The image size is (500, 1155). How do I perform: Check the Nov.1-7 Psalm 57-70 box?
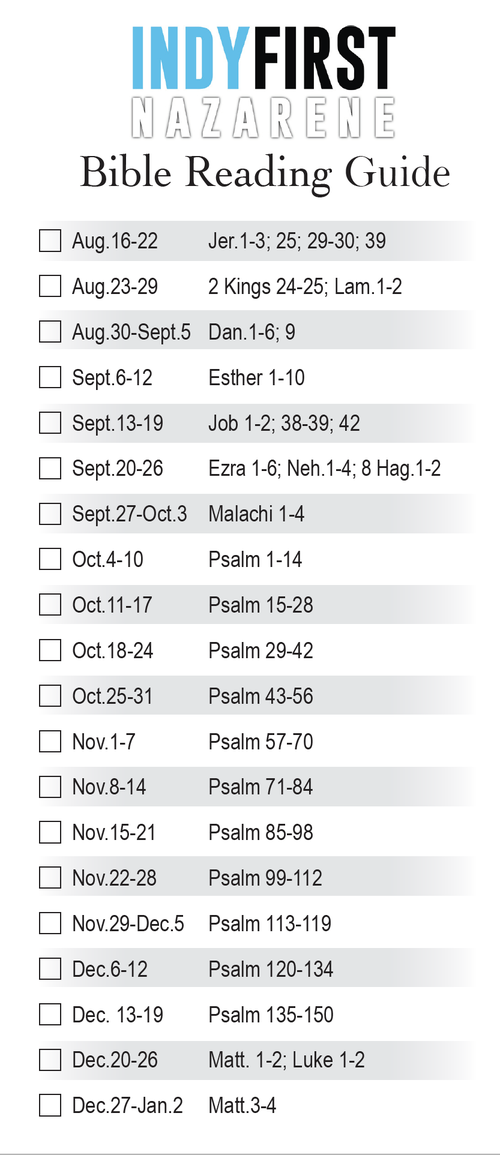[50, 742]
